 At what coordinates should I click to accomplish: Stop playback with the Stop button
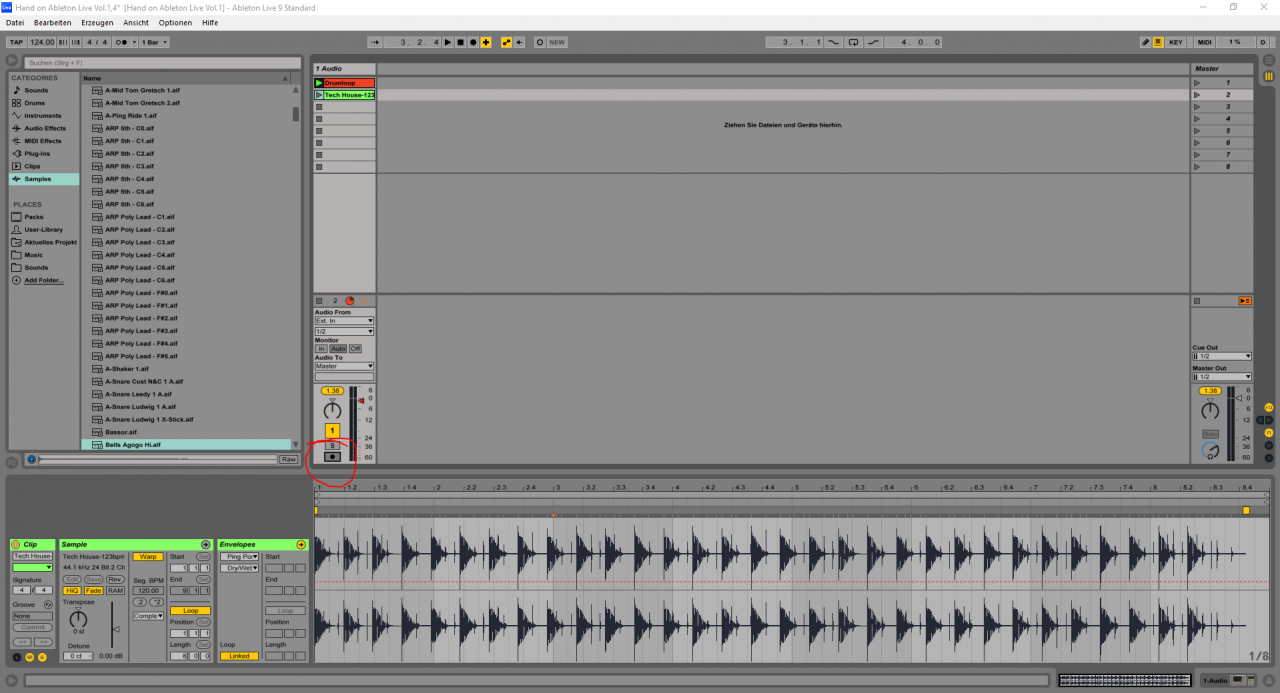[x=461, y=42]
